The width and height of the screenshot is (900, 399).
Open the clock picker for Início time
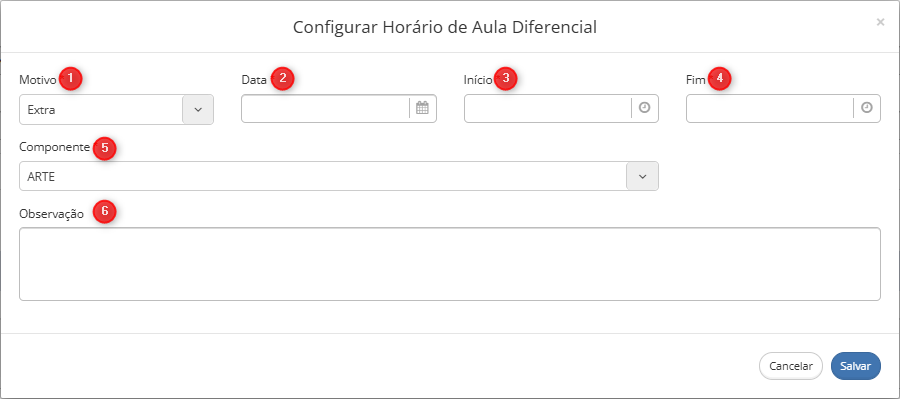point(645,108)
